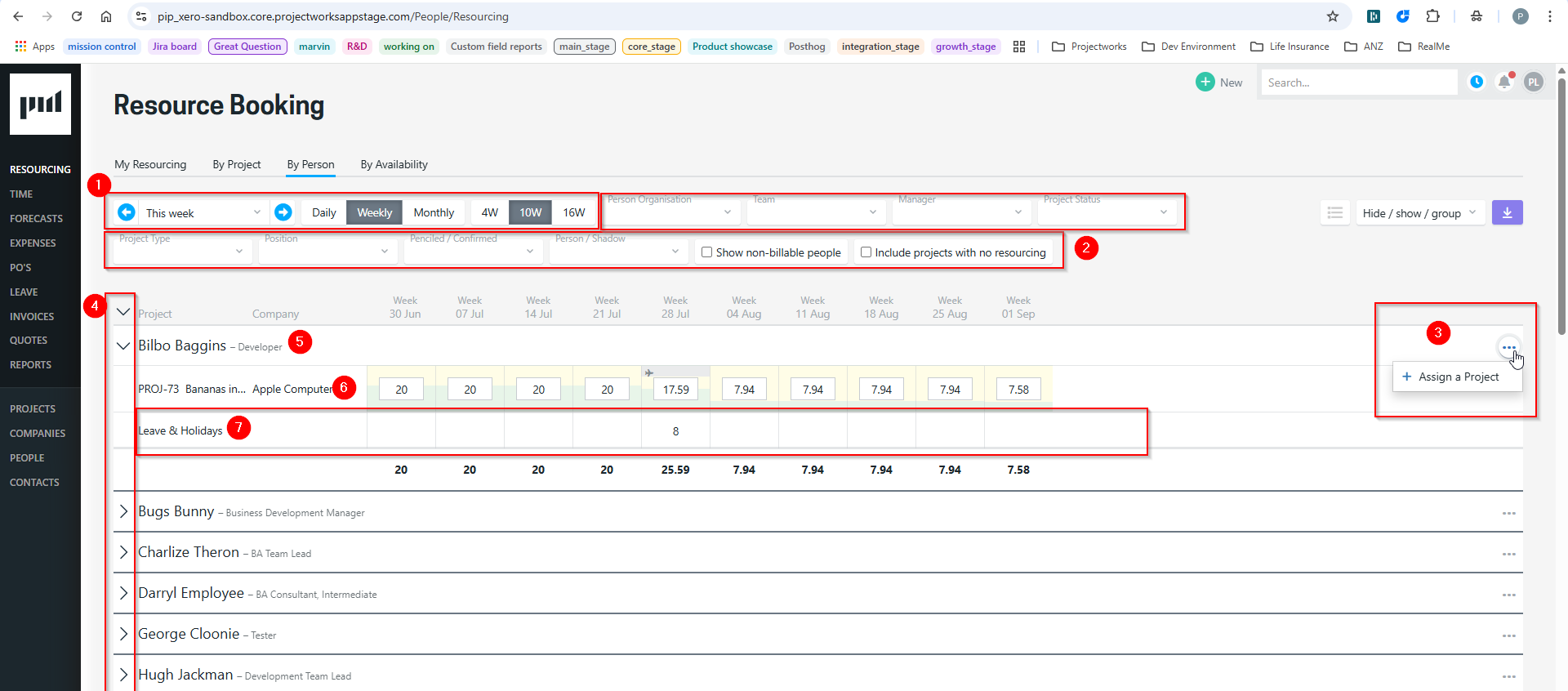The image size is (1568, 691).
Task: Click the blue timer clock icon
Action: coord(1477,82)
